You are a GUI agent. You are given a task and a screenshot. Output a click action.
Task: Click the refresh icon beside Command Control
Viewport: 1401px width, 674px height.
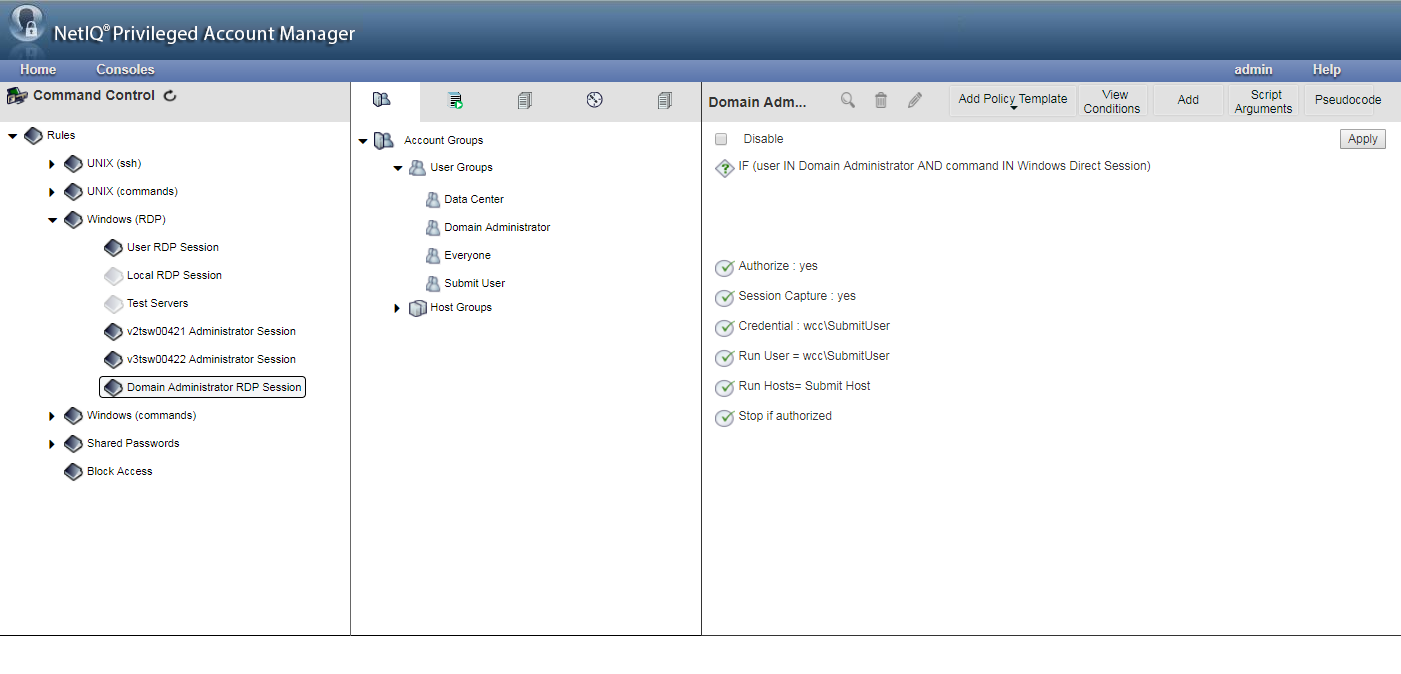(x=170, y=96)
